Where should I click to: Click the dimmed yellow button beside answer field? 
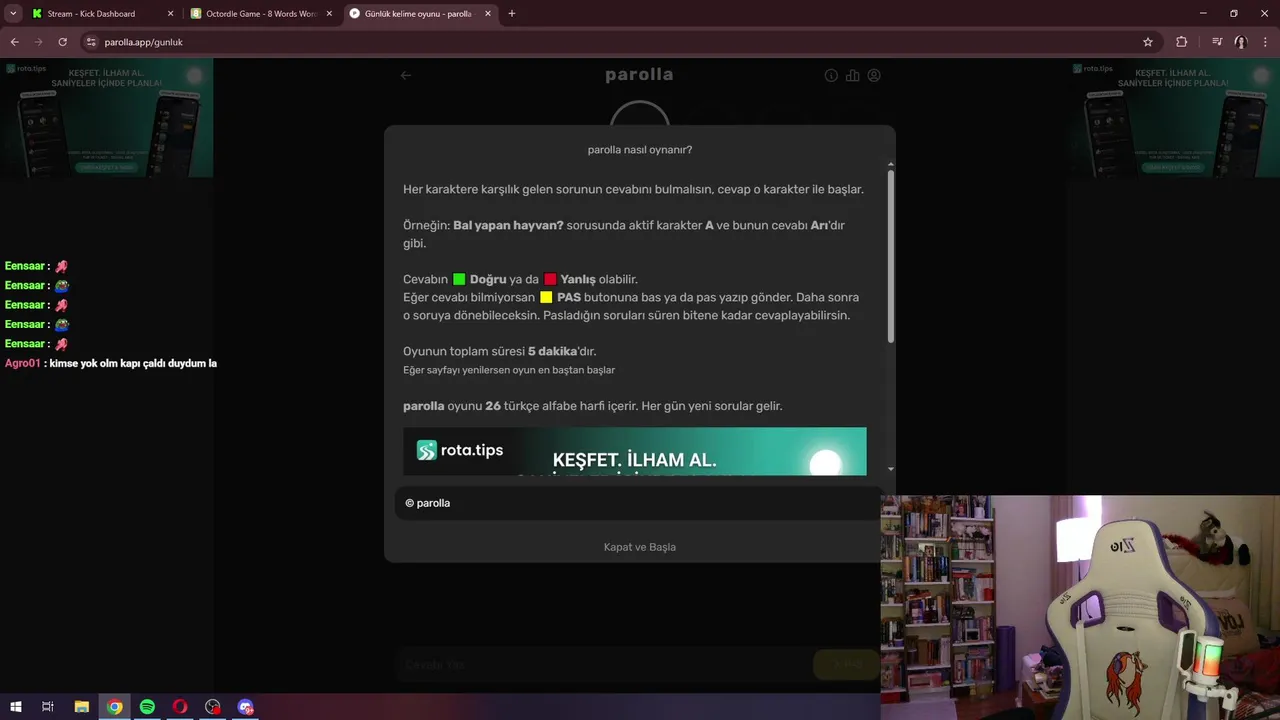[846, 664]
